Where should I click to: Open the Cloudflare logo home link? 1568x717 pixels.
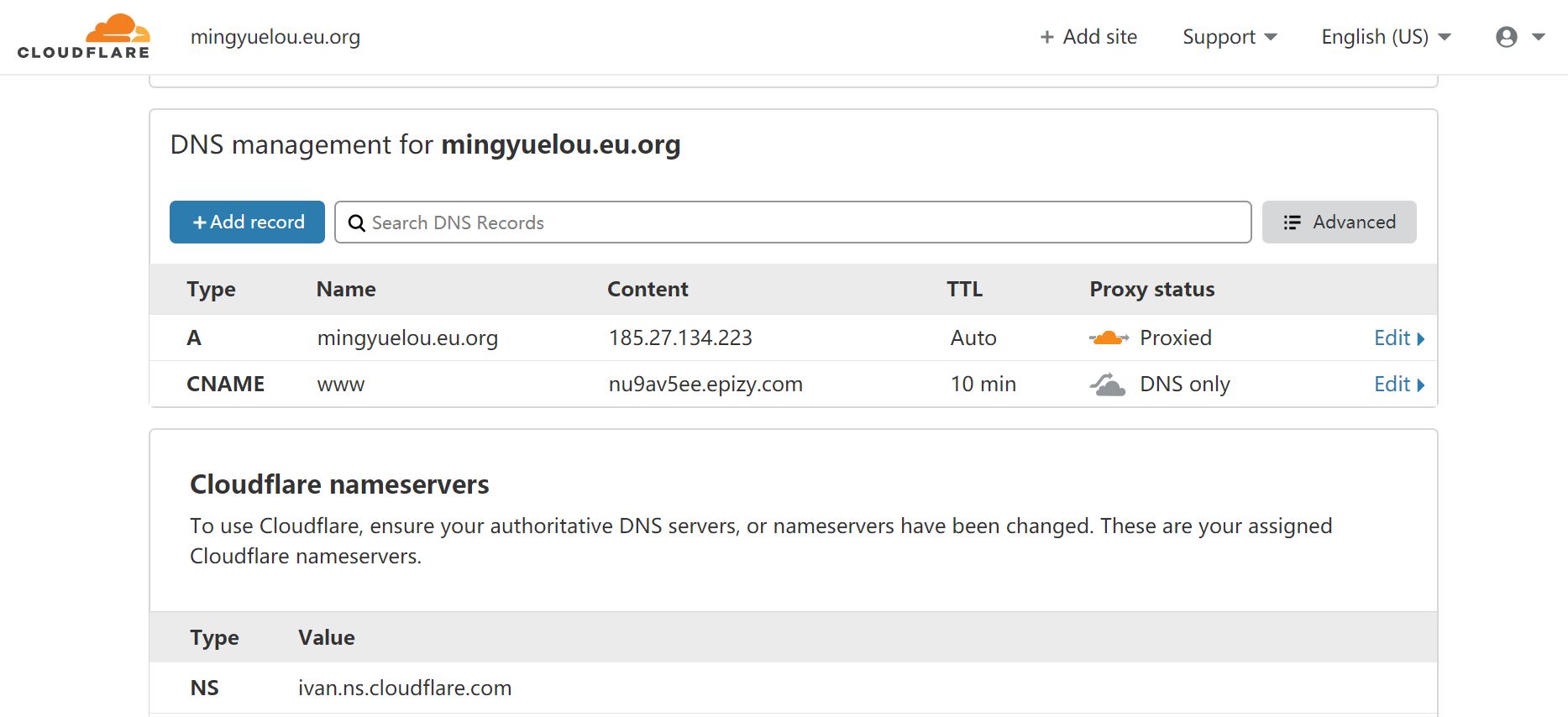tap(83, 37)
